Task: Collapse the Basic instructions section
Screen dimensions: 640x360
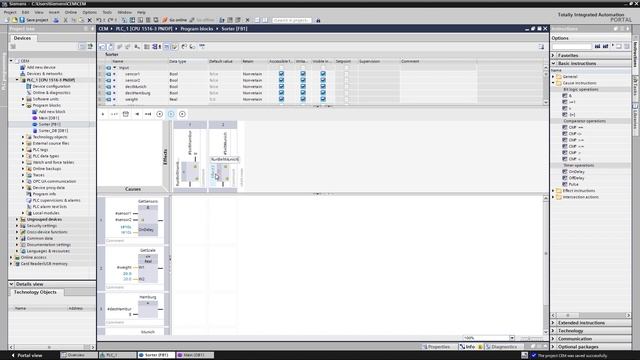Action: pos(553,63)
